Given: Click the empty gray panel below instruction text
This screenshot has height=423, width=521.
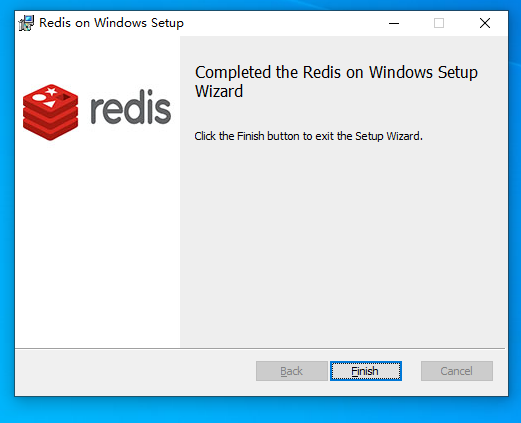Looking at the screenshot, I should pyautogui.click(x=343, y=243).
